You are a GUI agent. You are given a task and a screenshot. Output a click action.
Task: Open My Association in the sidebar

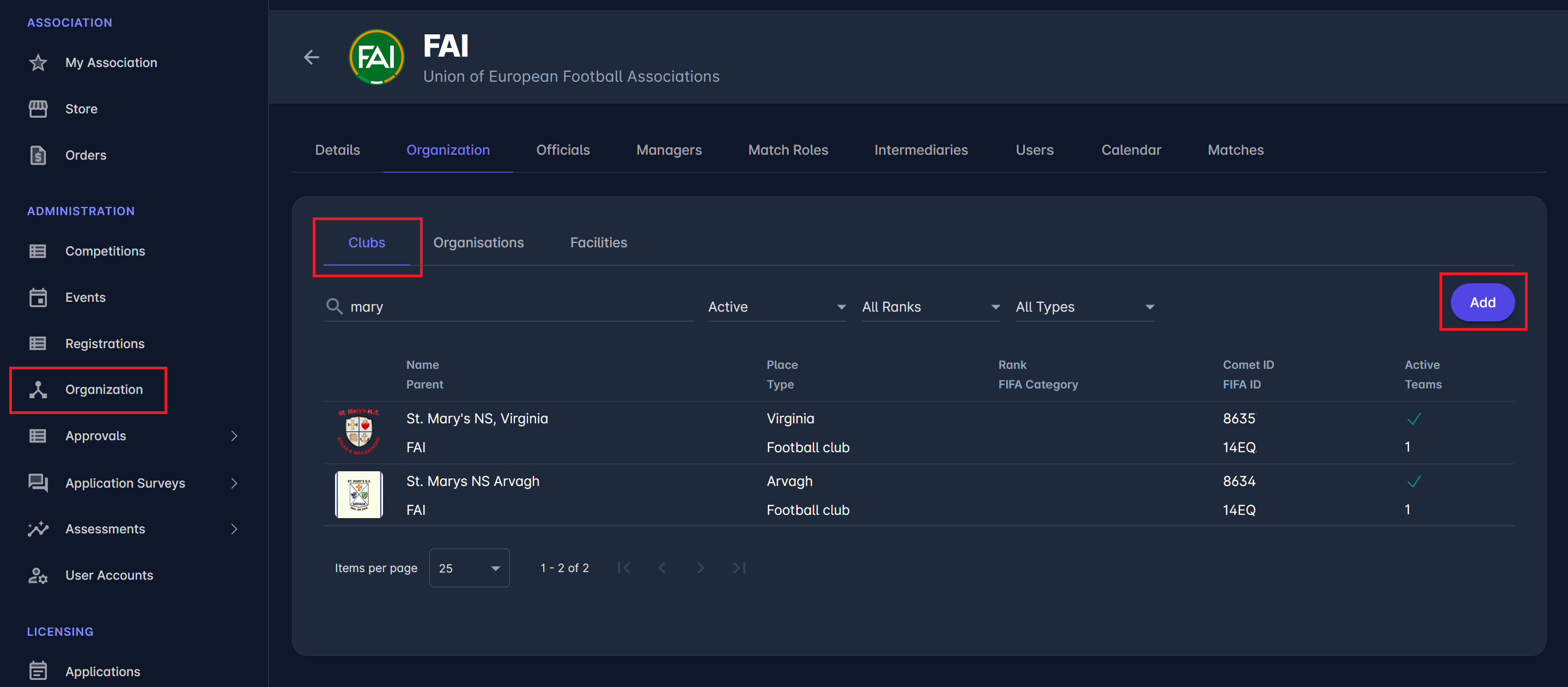(x=111, y=63)
